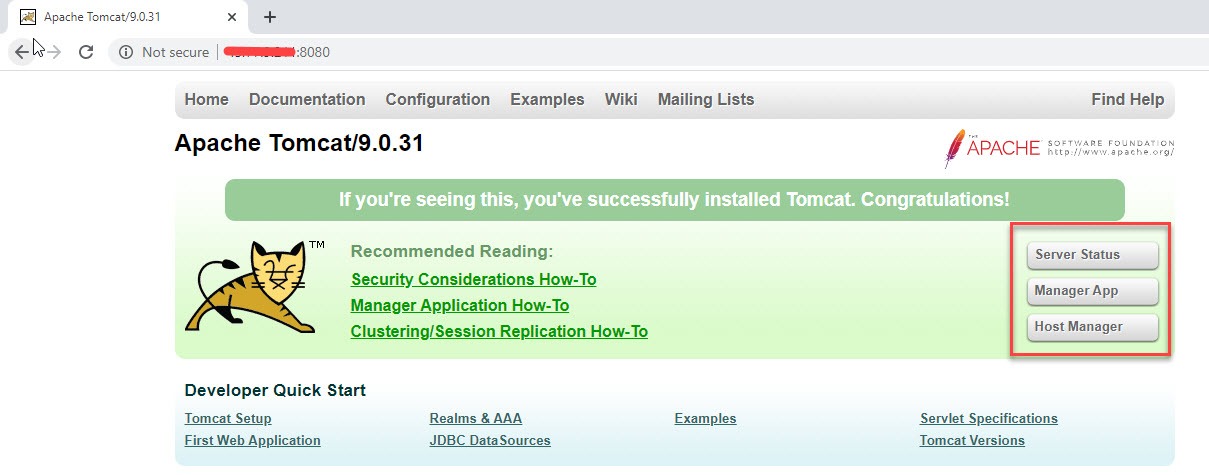Go to Mailing Lists in navigation bar

click(x=706, y=99)
